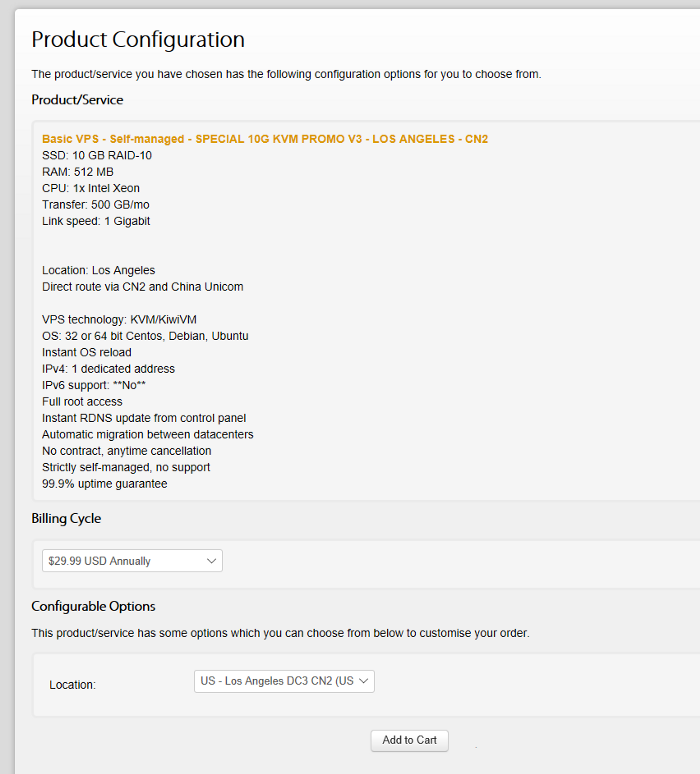Click the 99.9% uptime guarantee text
The width and height of the screenshot is (700, 774).
click(x=105, y=484)
